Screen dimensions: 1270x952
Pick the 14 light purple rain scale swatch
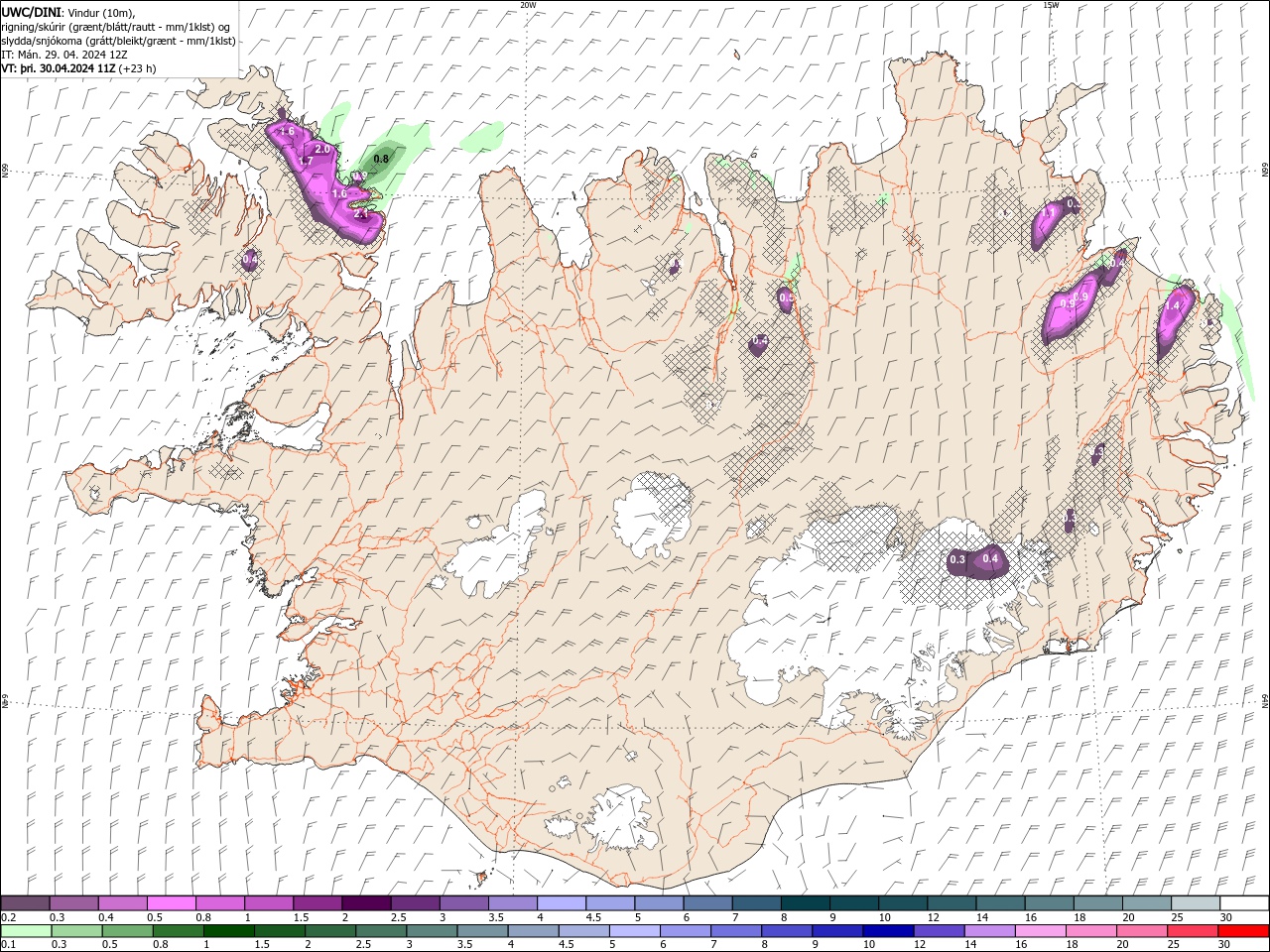988,931
